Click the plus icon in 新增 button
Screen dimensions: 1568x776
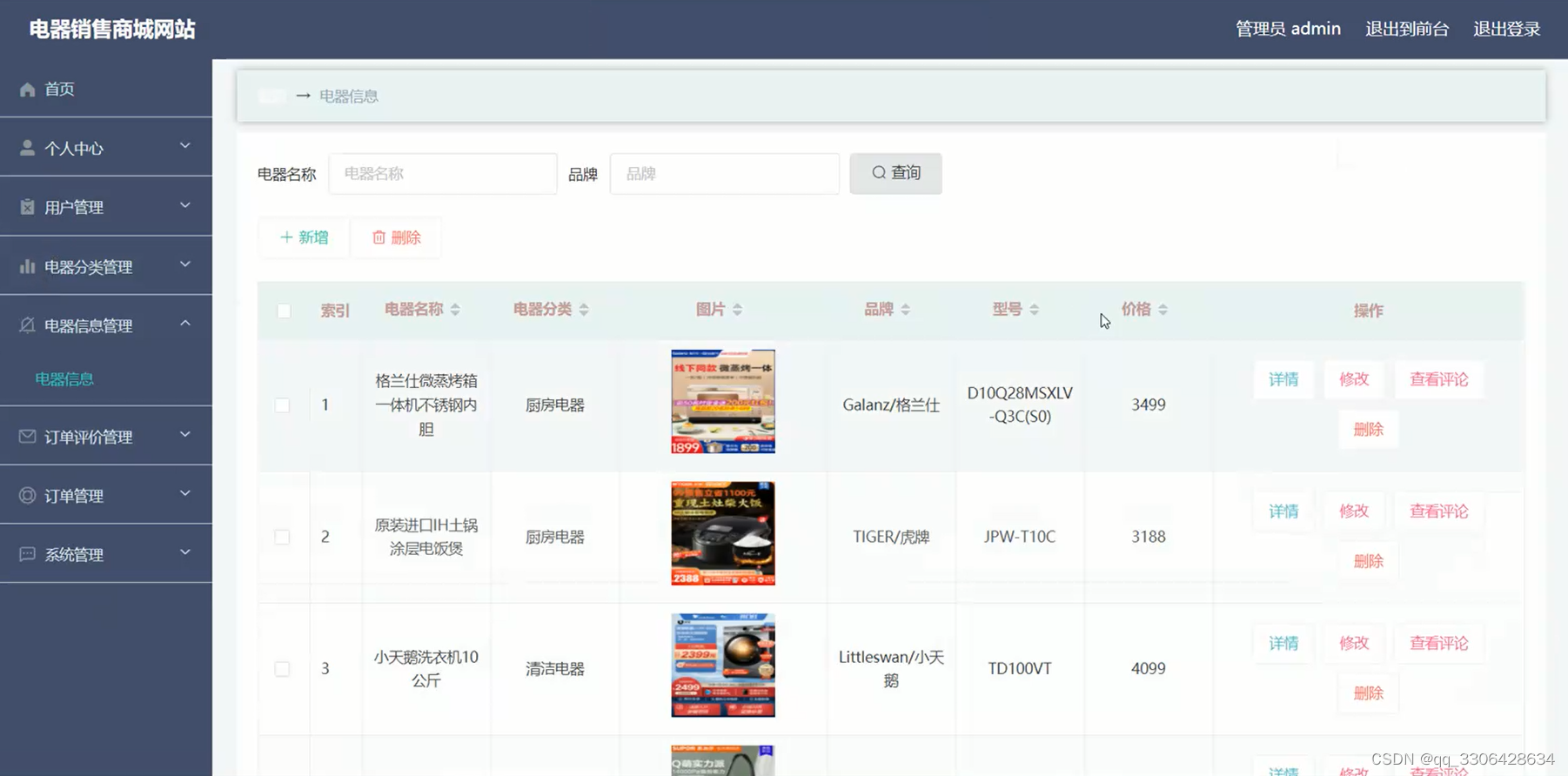286,237
